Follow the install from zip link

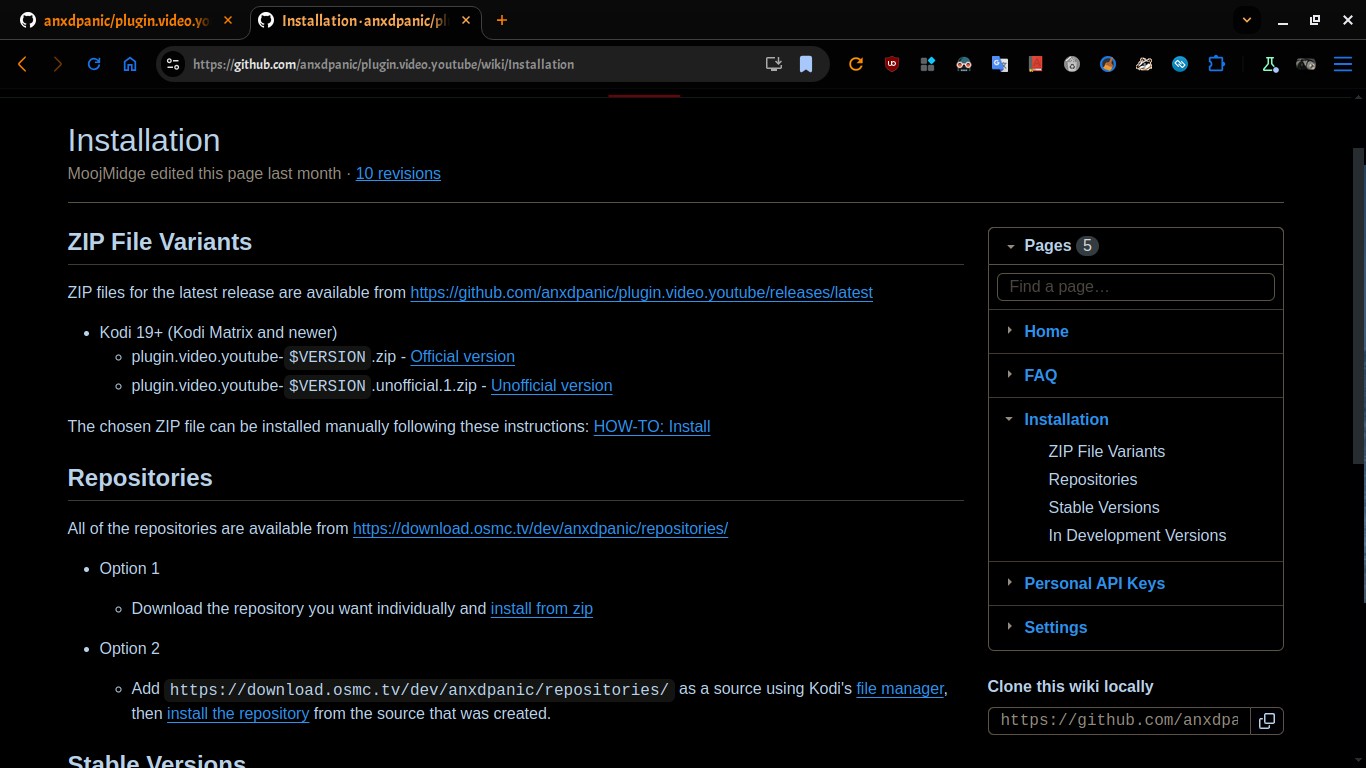pyautogui.click(x=541, y=608)
